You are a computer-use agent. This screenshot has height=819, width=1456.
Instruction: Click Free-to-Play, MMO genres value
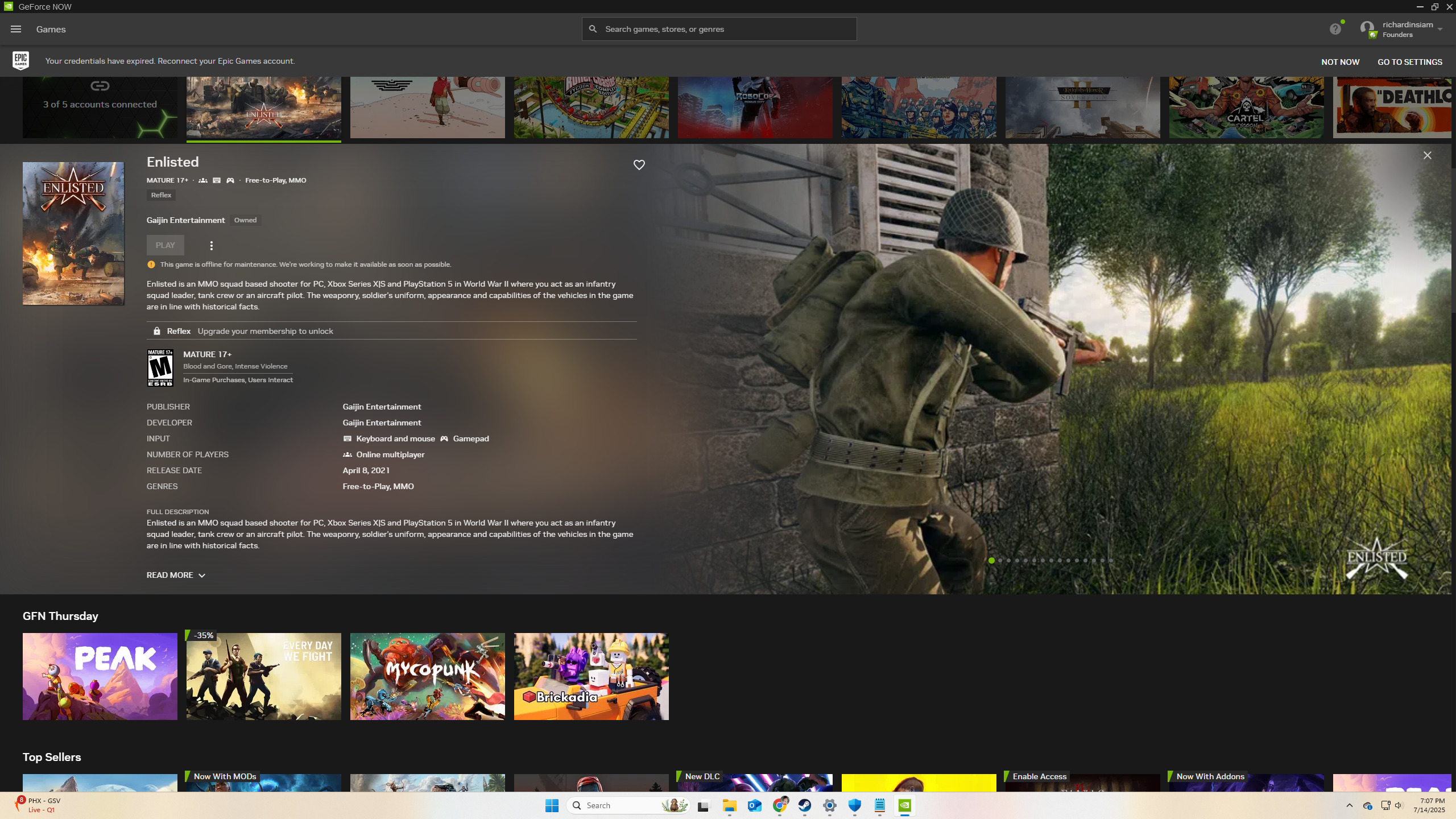(378, 486)
